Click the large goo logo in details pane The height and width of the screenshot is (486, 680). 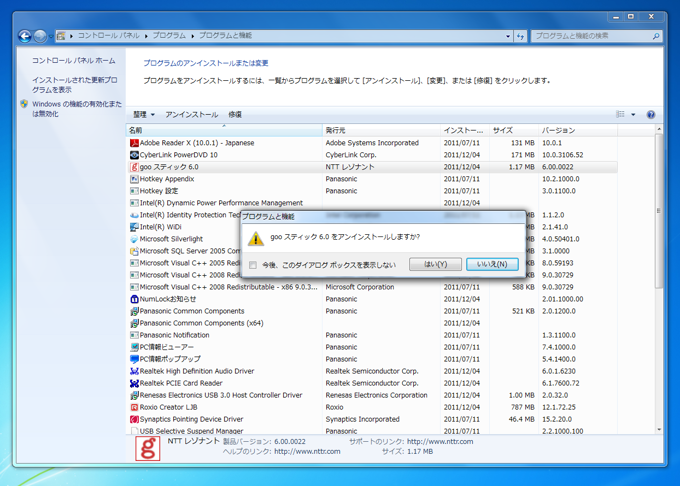coord(147,448)
